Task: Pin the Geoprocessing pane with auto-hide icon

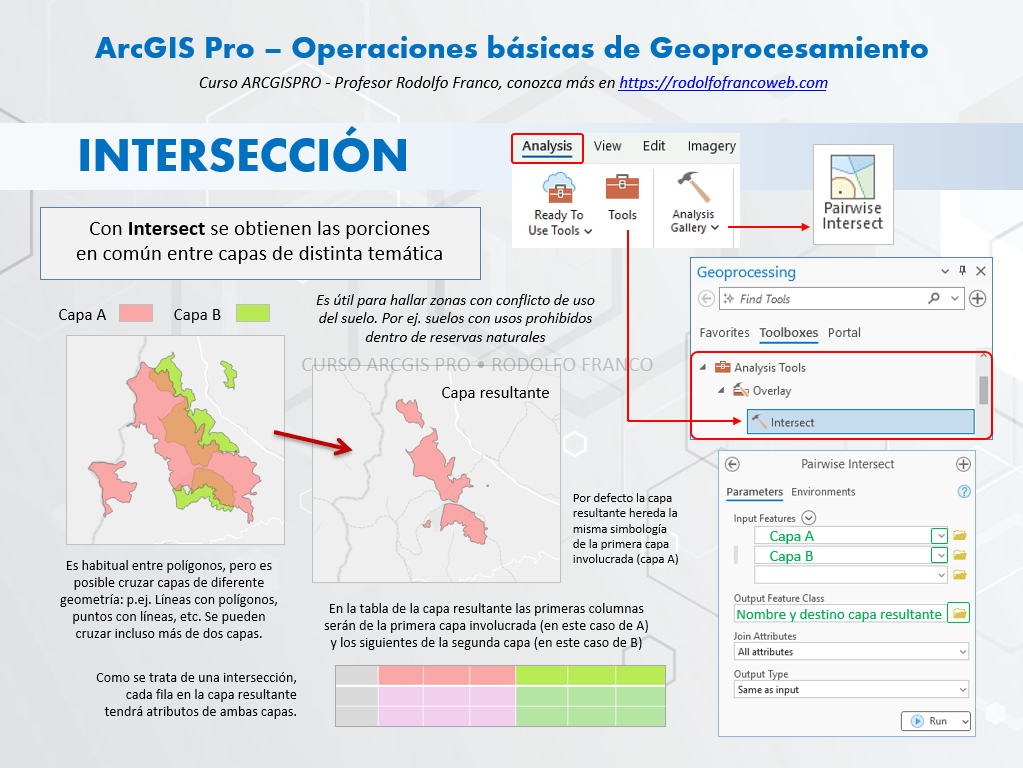Action: coord(963,271)
